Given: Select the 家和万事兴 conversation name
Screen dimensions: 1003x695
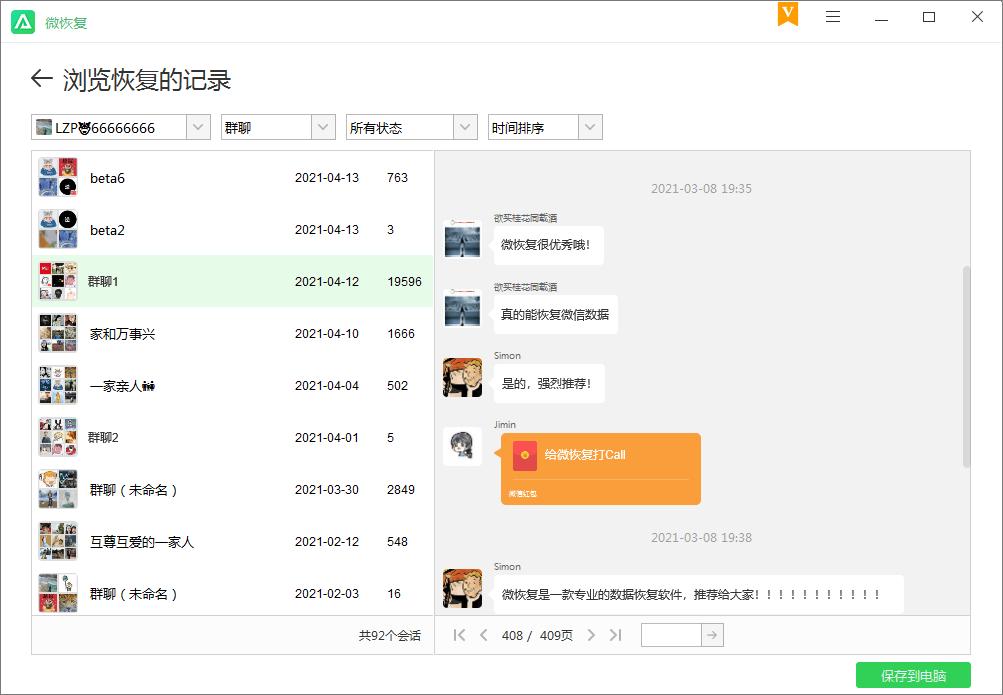Looking at the screenshot, I should coord(122,334).
